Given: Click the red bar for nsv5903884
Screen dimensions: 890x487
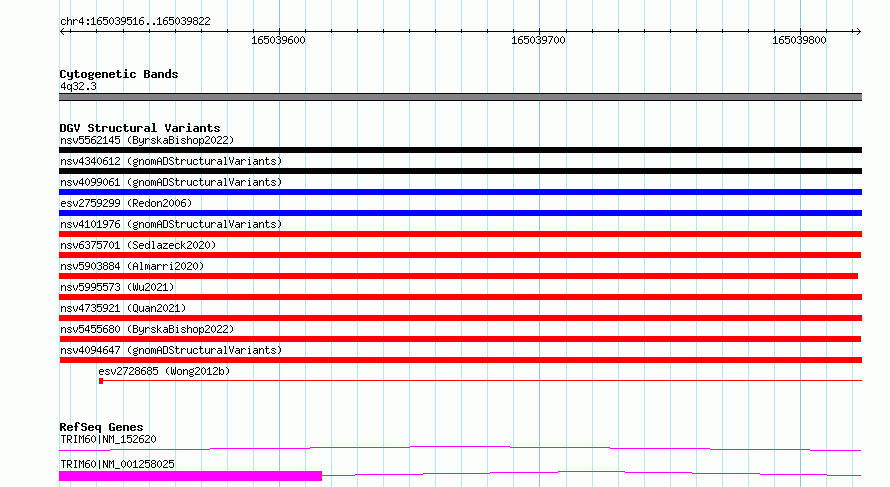Looking at the screenshot, I should click(x=458, y=276).
